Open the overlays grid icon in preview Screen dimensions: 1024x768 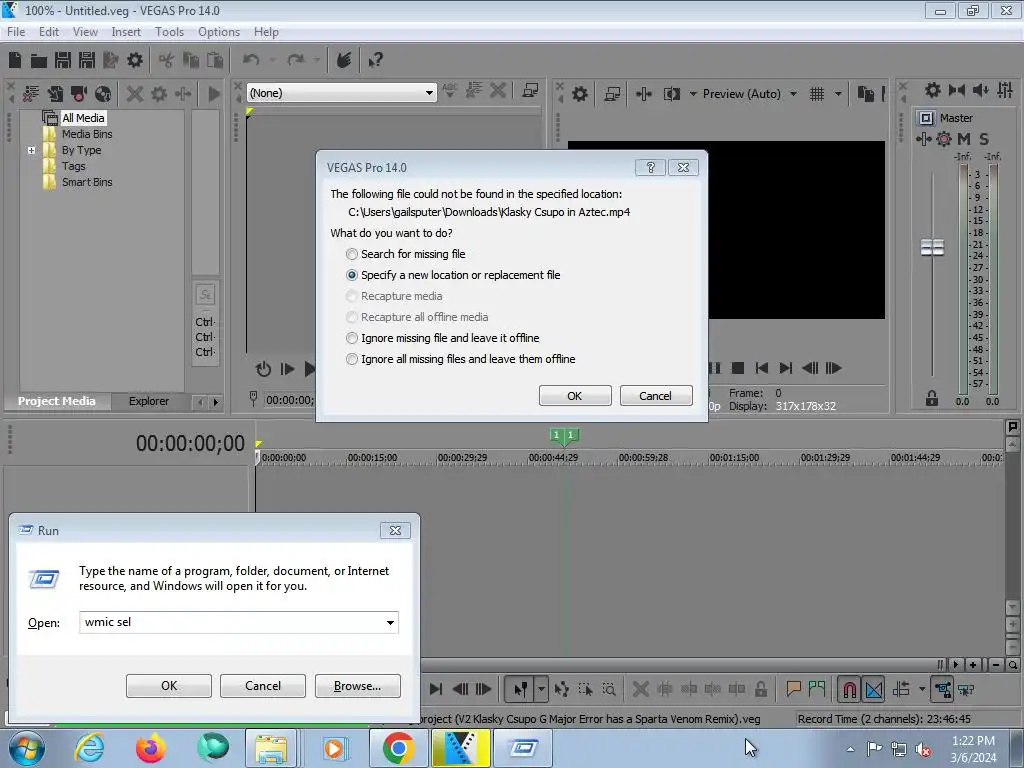pos(817,94)
